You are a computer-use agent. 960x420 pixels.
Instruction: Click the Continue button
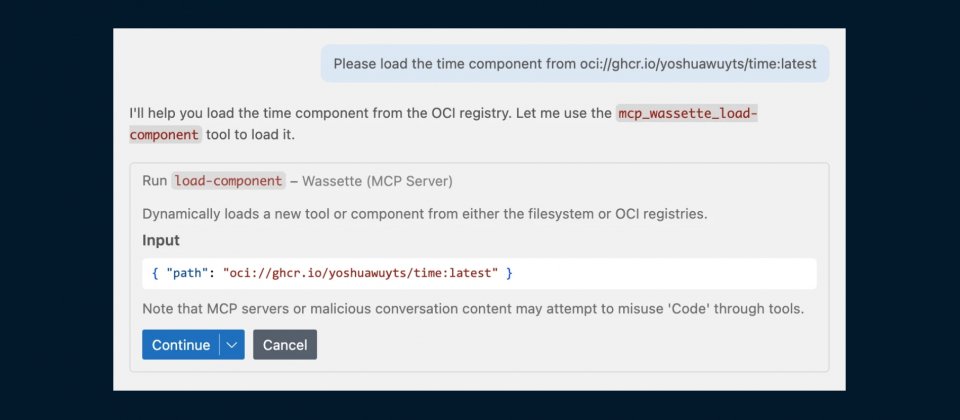[x=181, y=345]
